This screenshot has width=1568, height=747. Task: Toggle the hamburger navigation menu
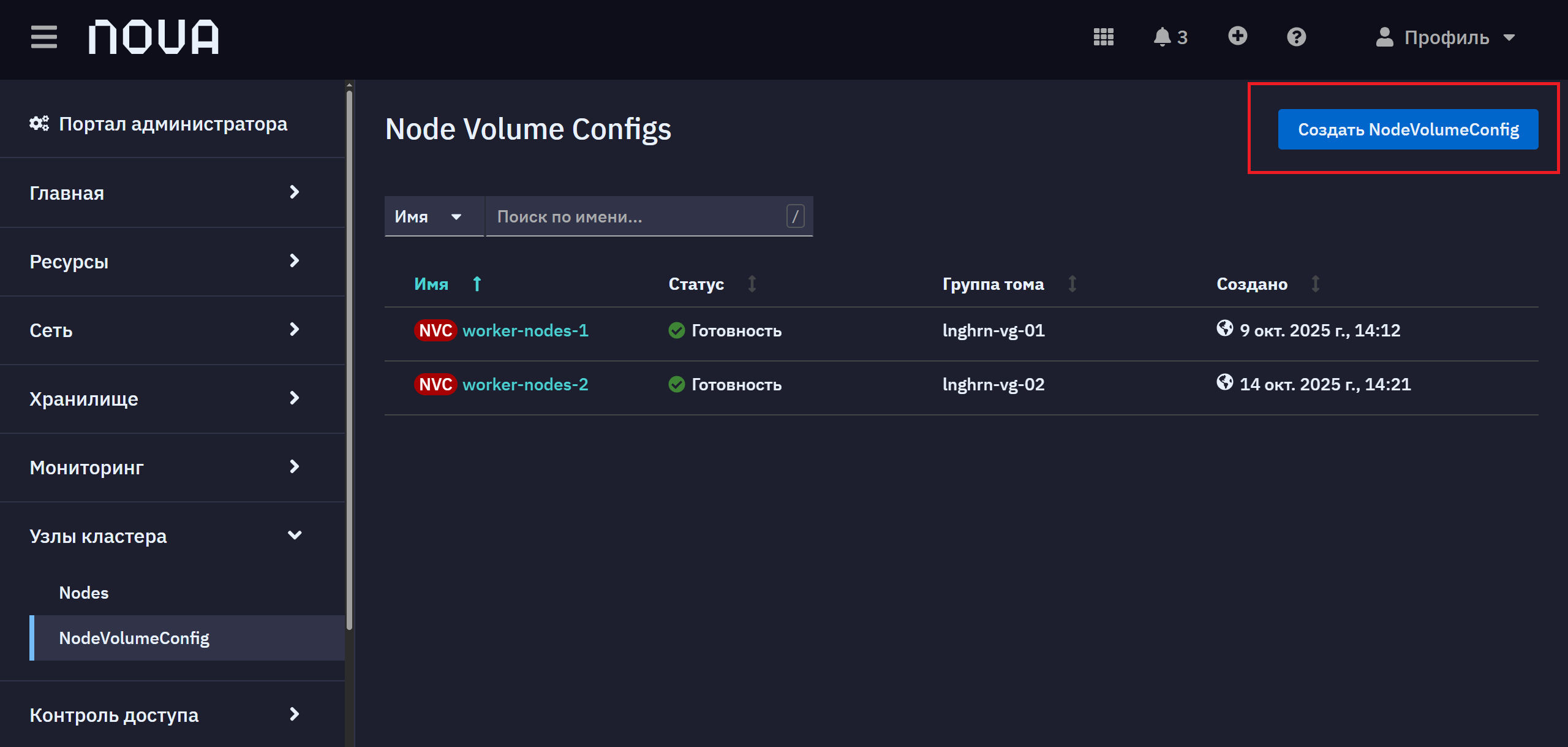coord(43,37)
